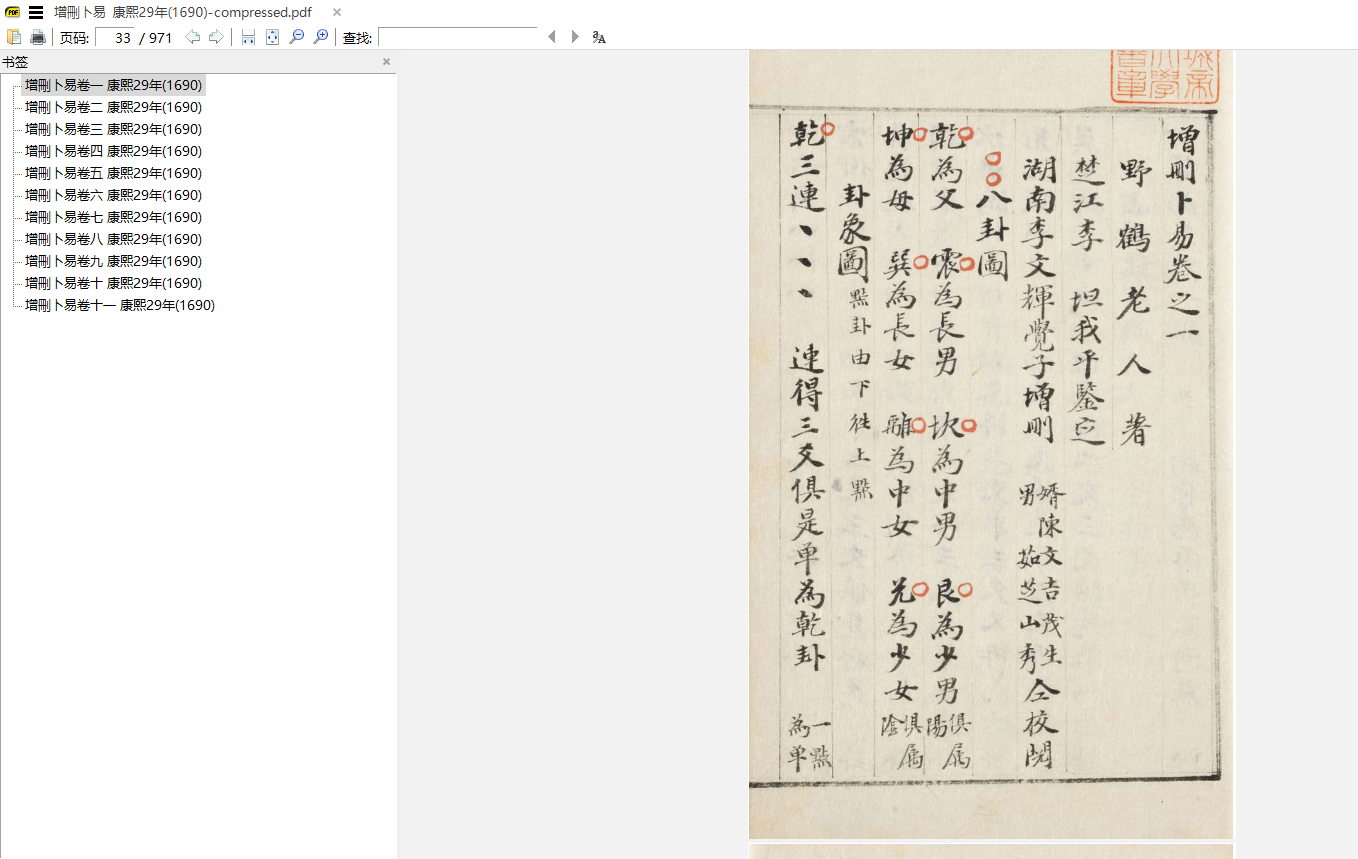Click the yellow PDF application logo
The width and height of the screenshot is (1358, 859).
coord(12,12)
